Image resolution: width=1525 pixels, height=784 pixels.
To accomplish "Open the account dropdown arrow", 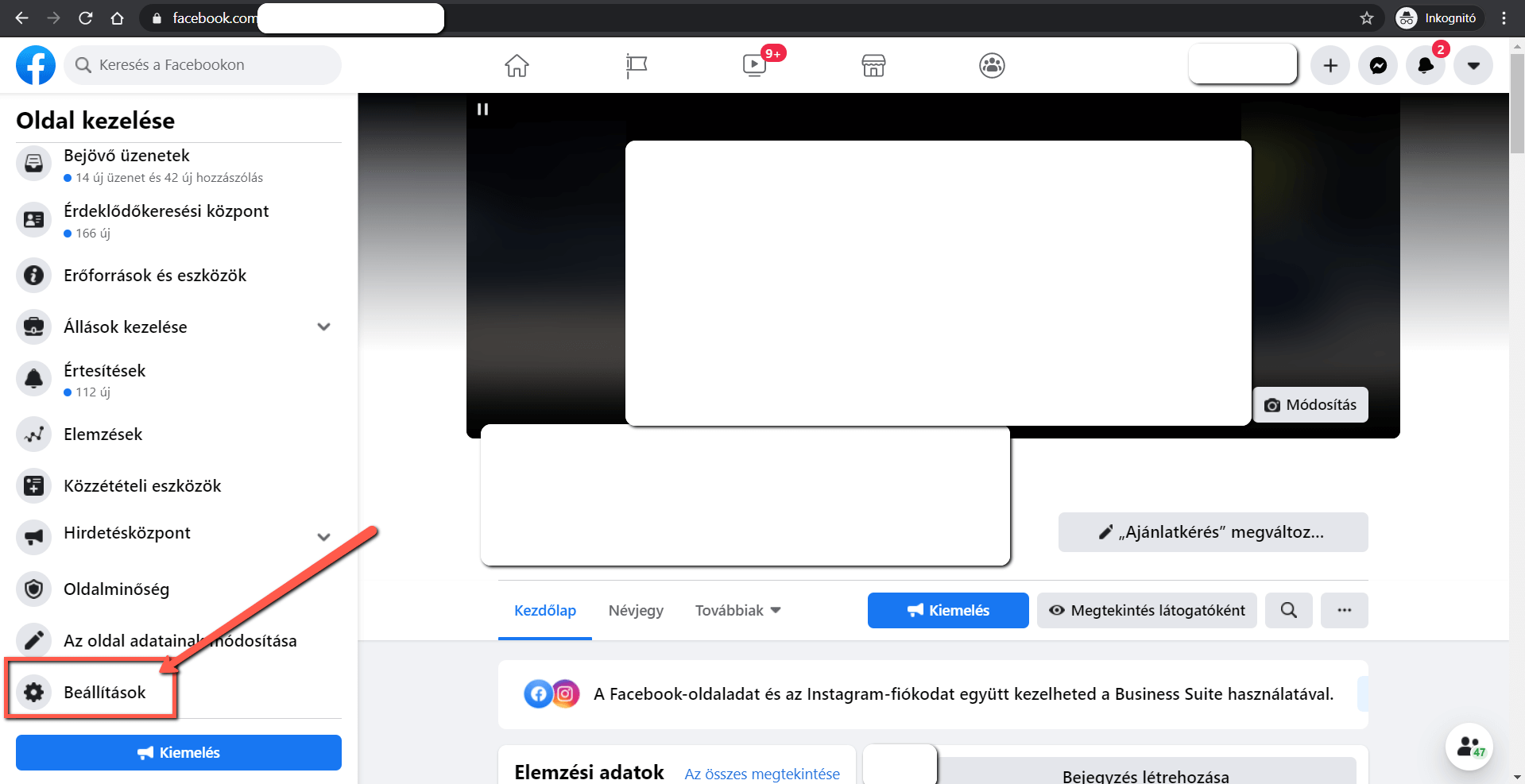I will [1473, 65].
